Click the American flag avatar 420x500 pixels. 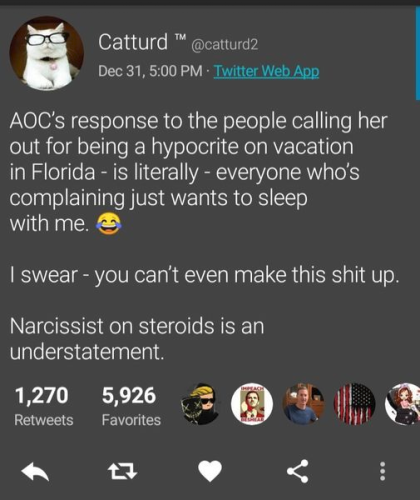[x=355, y=404]
